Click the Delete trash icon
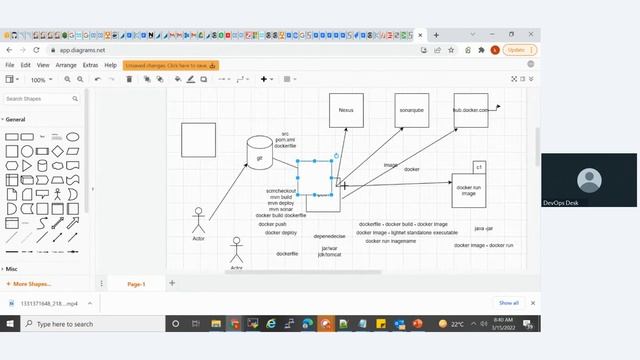The width and height of the screenshot is (640, 360). (x=129, y=79)
